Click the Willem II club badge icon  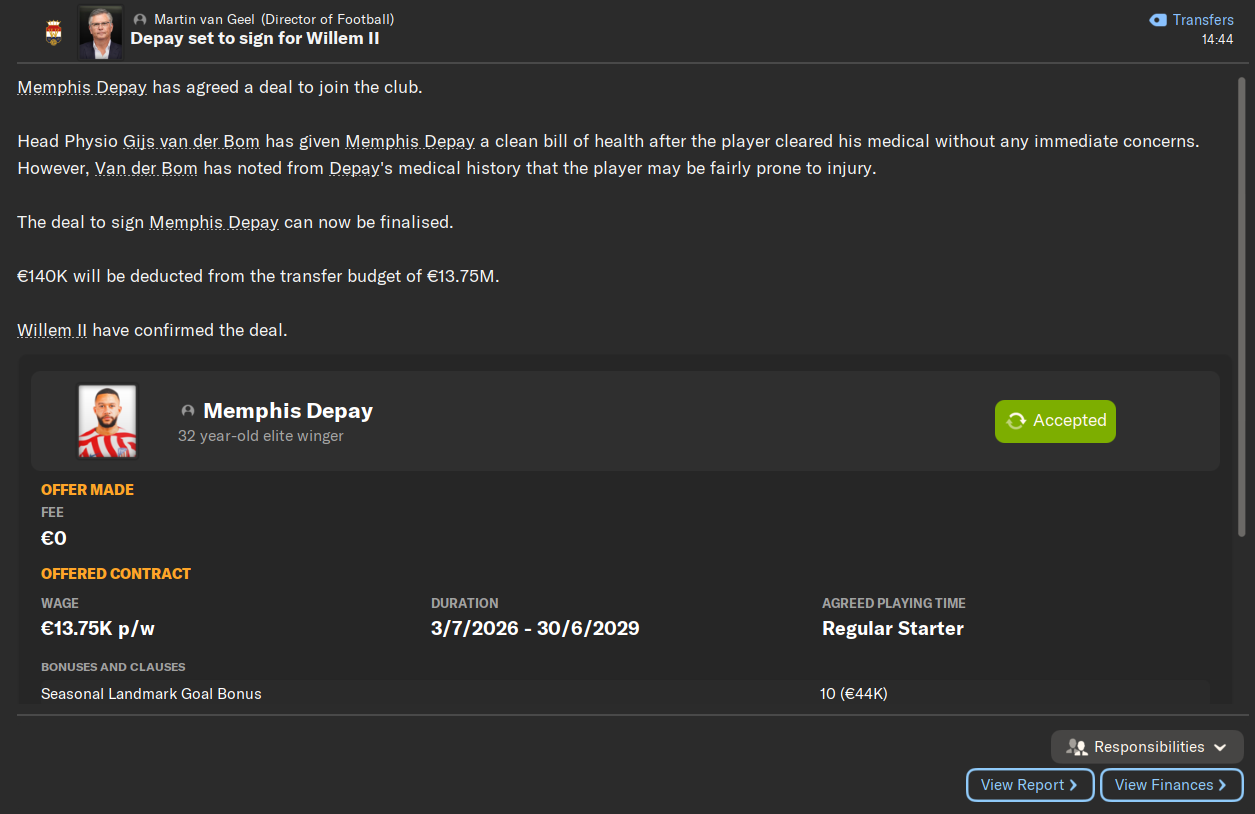pos(54,33)
